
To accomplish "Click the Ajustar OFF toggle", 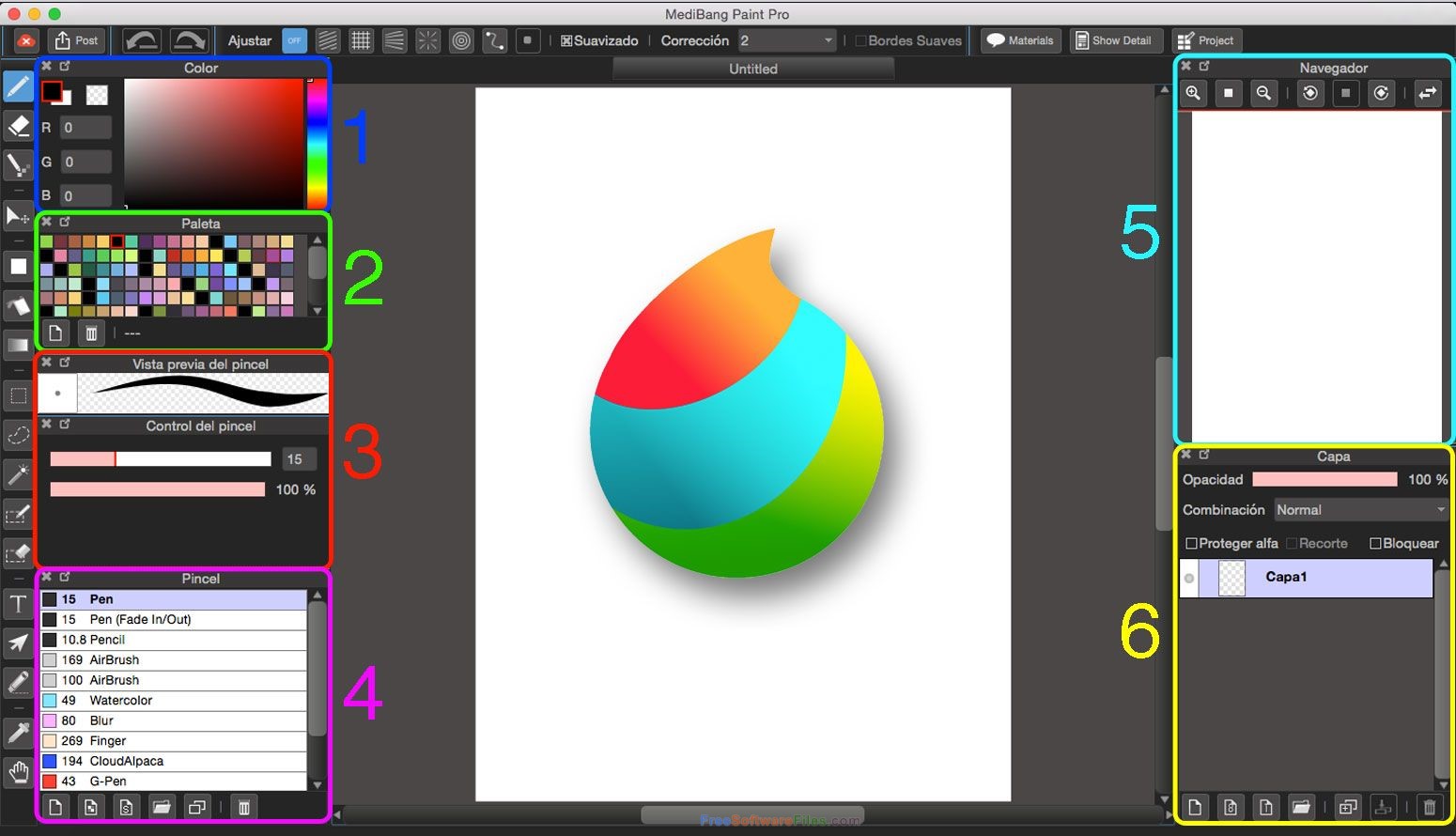I will pyautogui.click(x=294, y=40).
